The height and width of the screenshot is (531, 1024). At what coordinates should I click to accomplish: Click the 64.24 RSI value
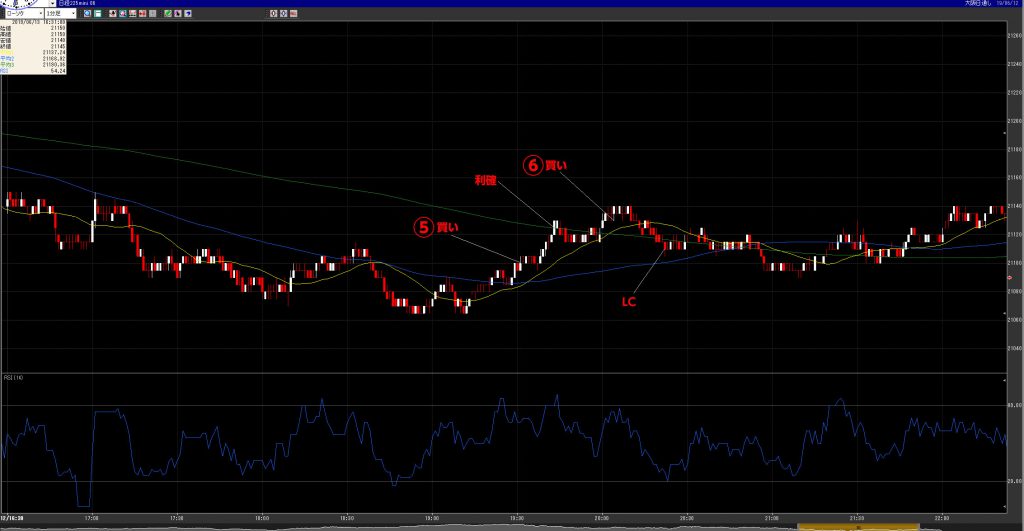[58, 71]
